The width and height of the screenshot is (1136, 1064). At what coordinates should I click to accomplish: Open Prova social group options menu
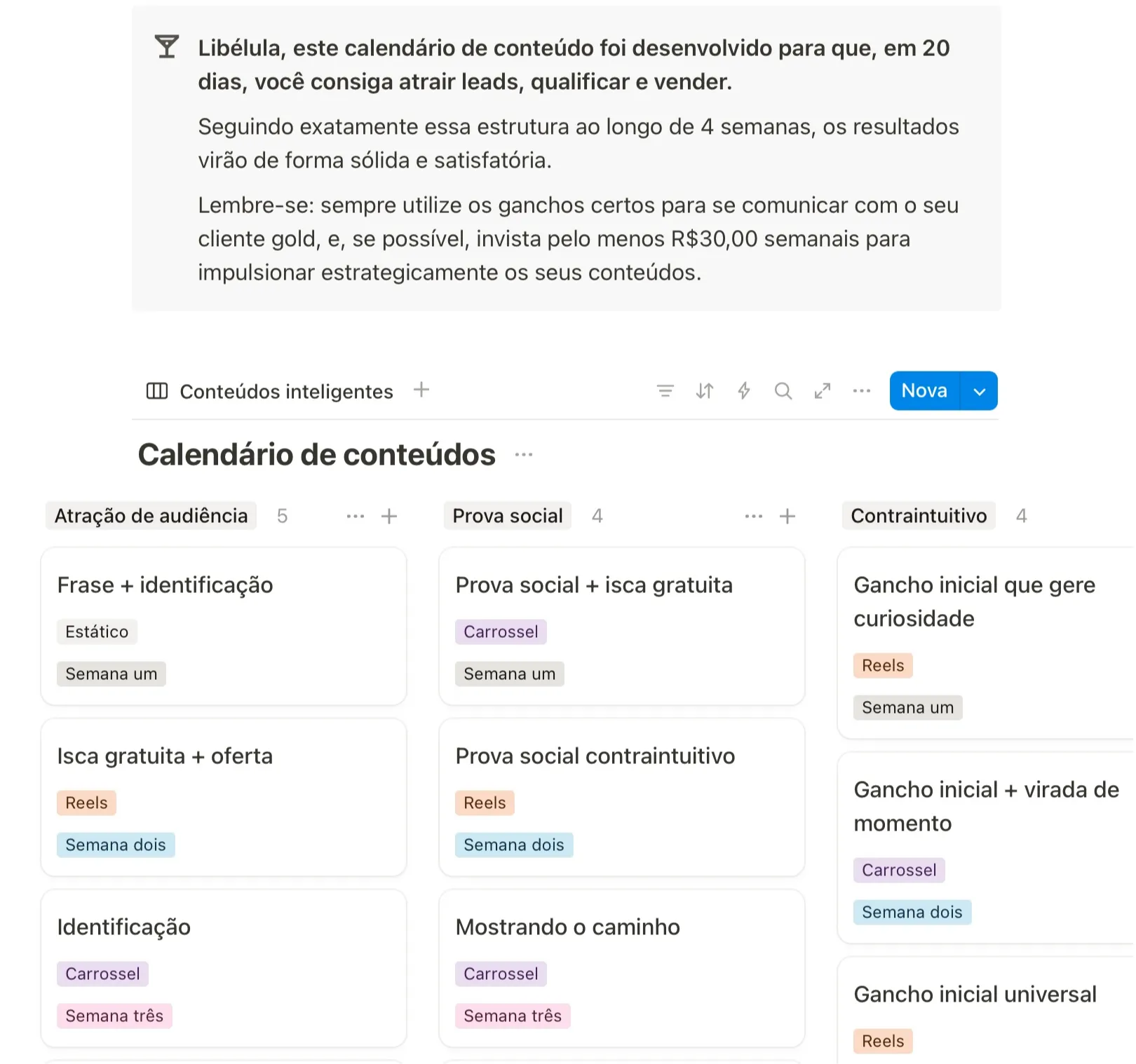754,517
